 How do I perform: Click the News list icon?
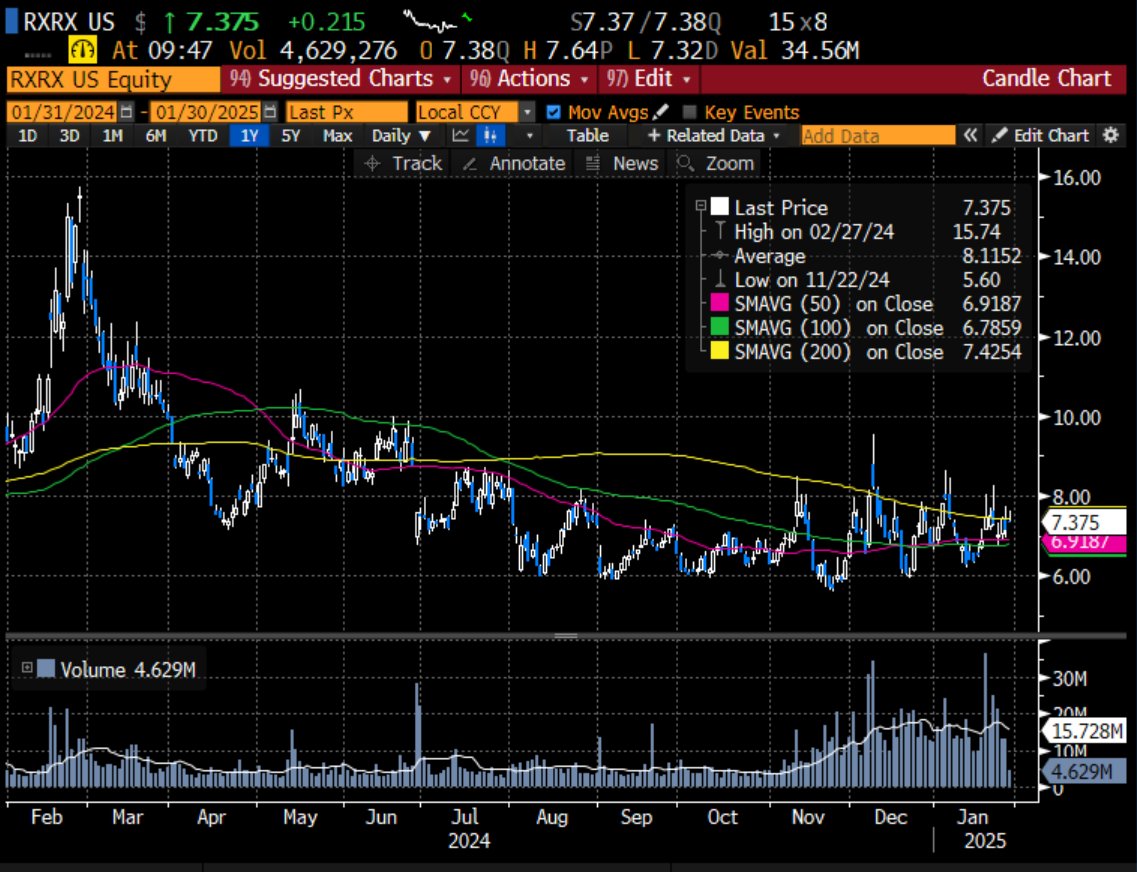coord(592,164)
